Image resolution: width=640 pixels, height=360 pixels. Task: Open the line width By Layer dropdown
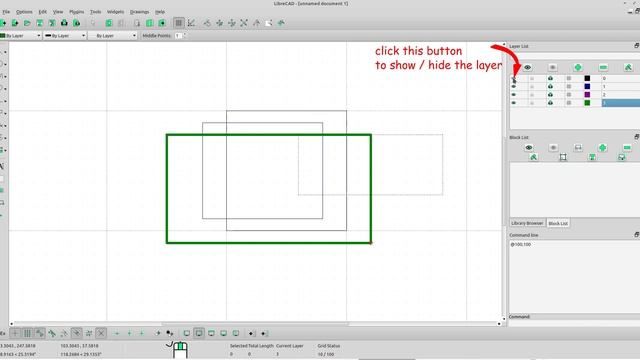click(65, 36)
